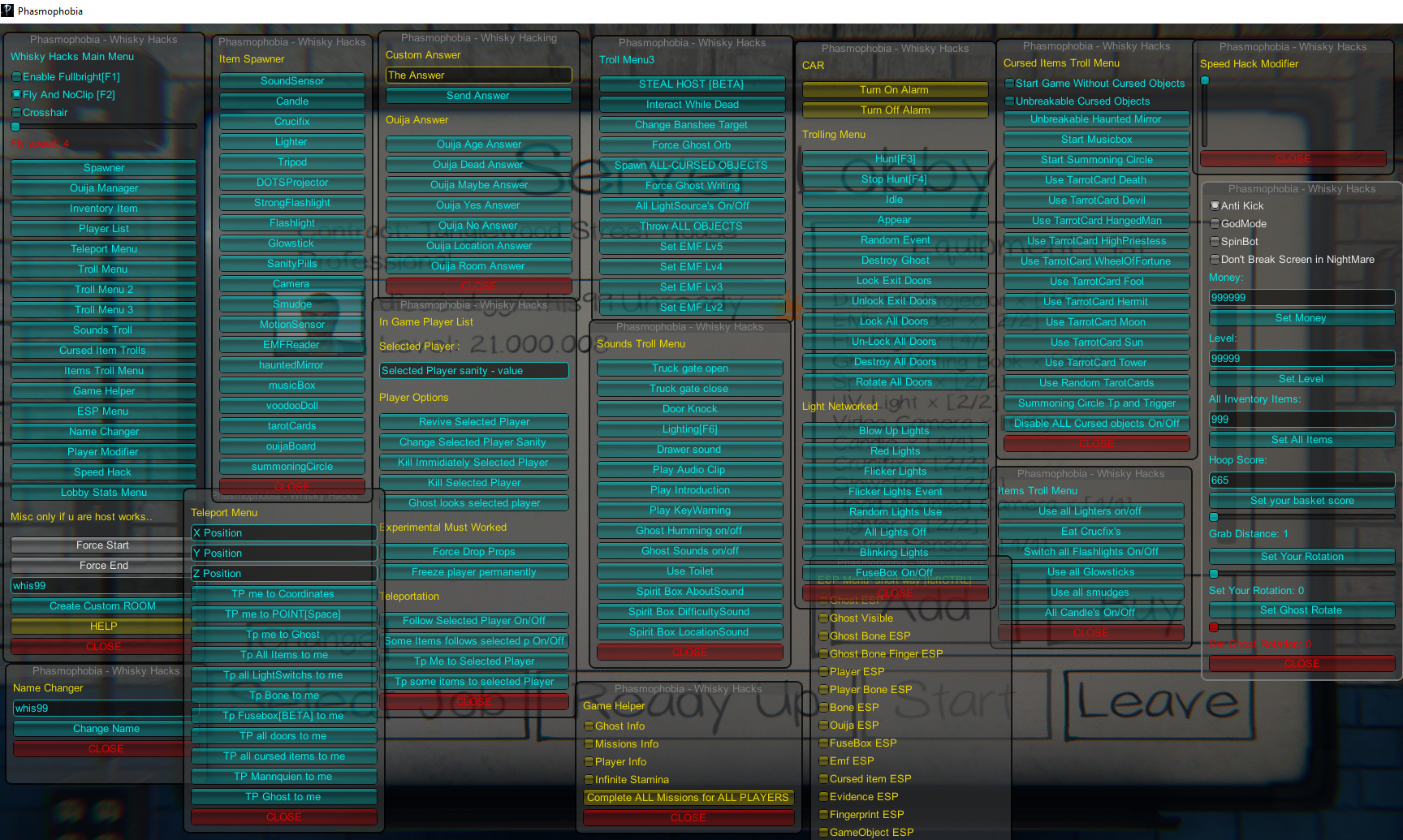The image size is (1403, 840).
Task: Click Eat Crucfix's button
Action: [x=1090, y=532]
